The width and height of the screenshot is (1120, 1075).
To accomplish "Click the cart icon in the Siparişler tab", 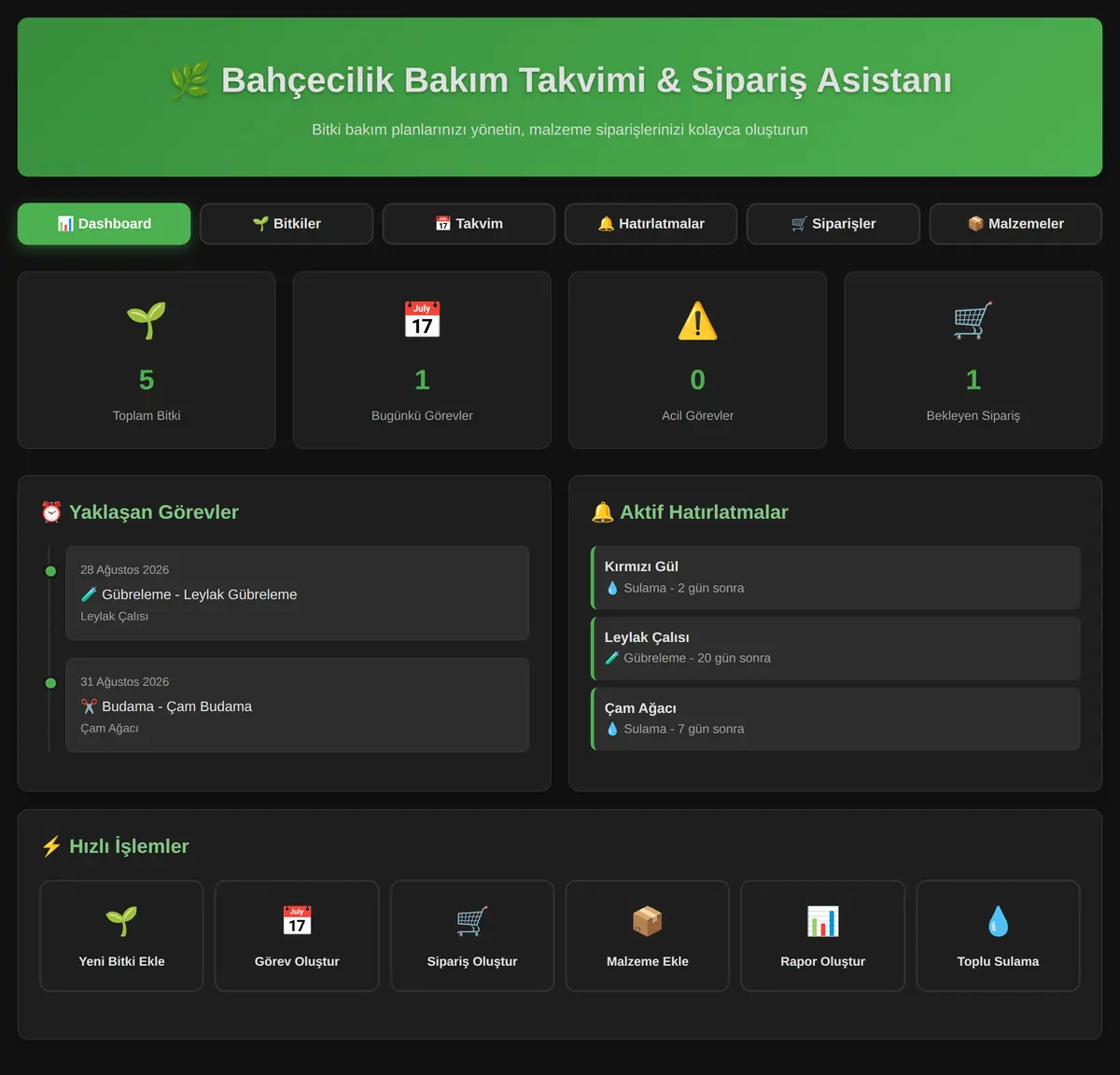I will 799,224.
